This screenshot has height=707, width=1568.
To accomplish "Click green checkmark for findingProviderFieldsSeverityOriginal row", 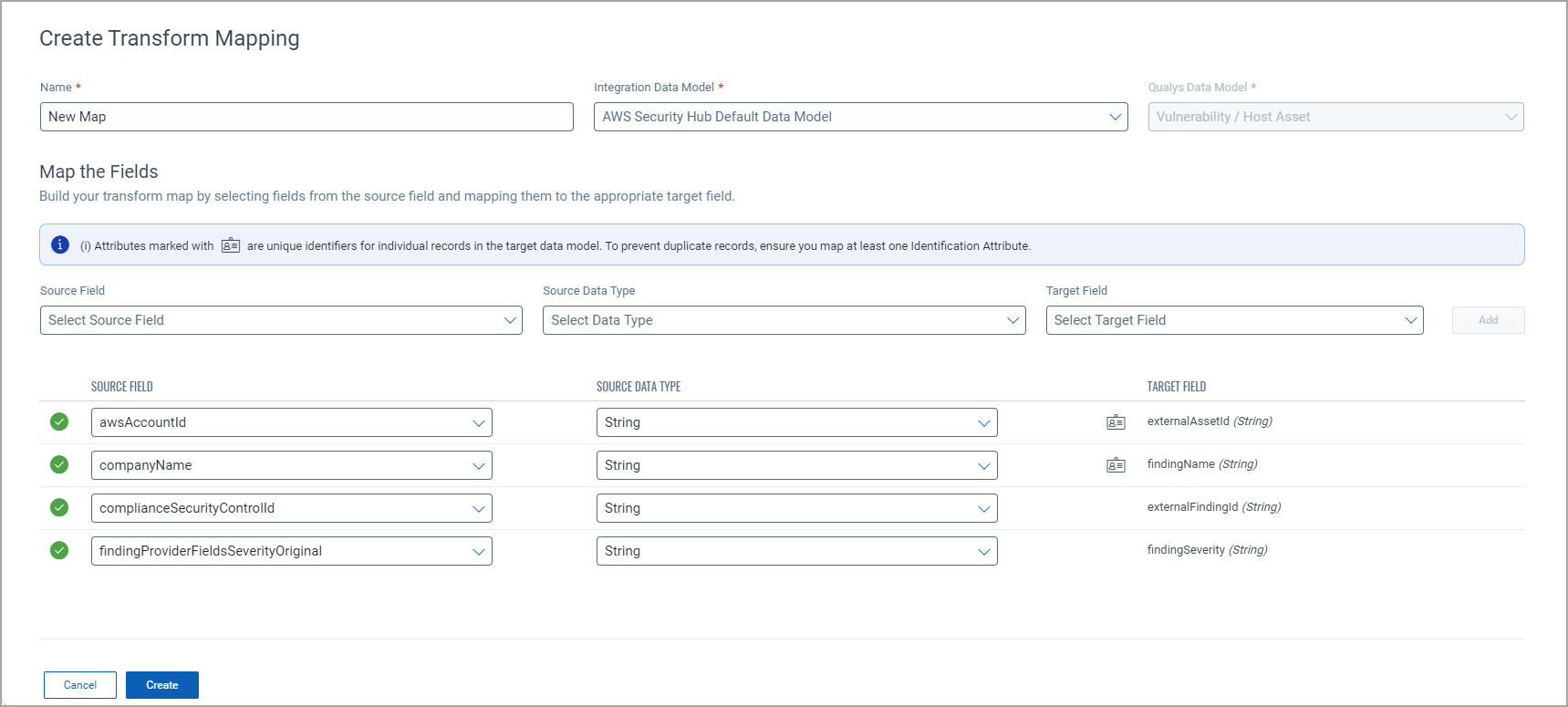I will point(59,550).
